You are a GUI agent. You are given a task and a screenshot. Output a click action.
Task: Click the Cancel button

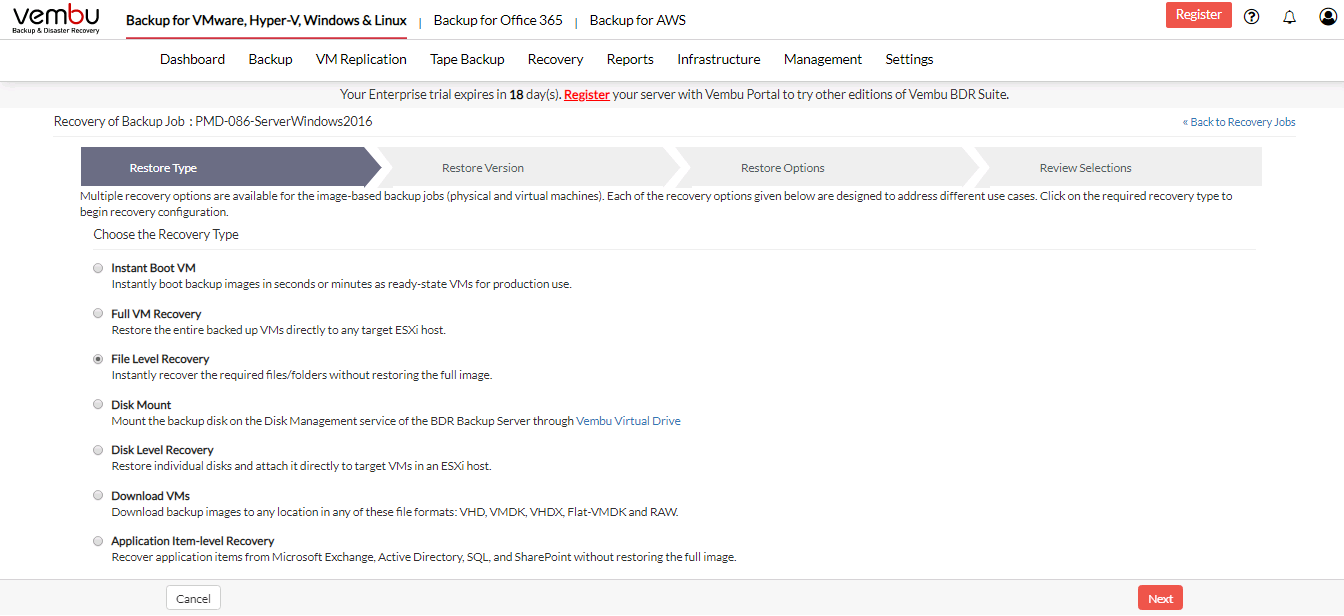click(193, 598)
